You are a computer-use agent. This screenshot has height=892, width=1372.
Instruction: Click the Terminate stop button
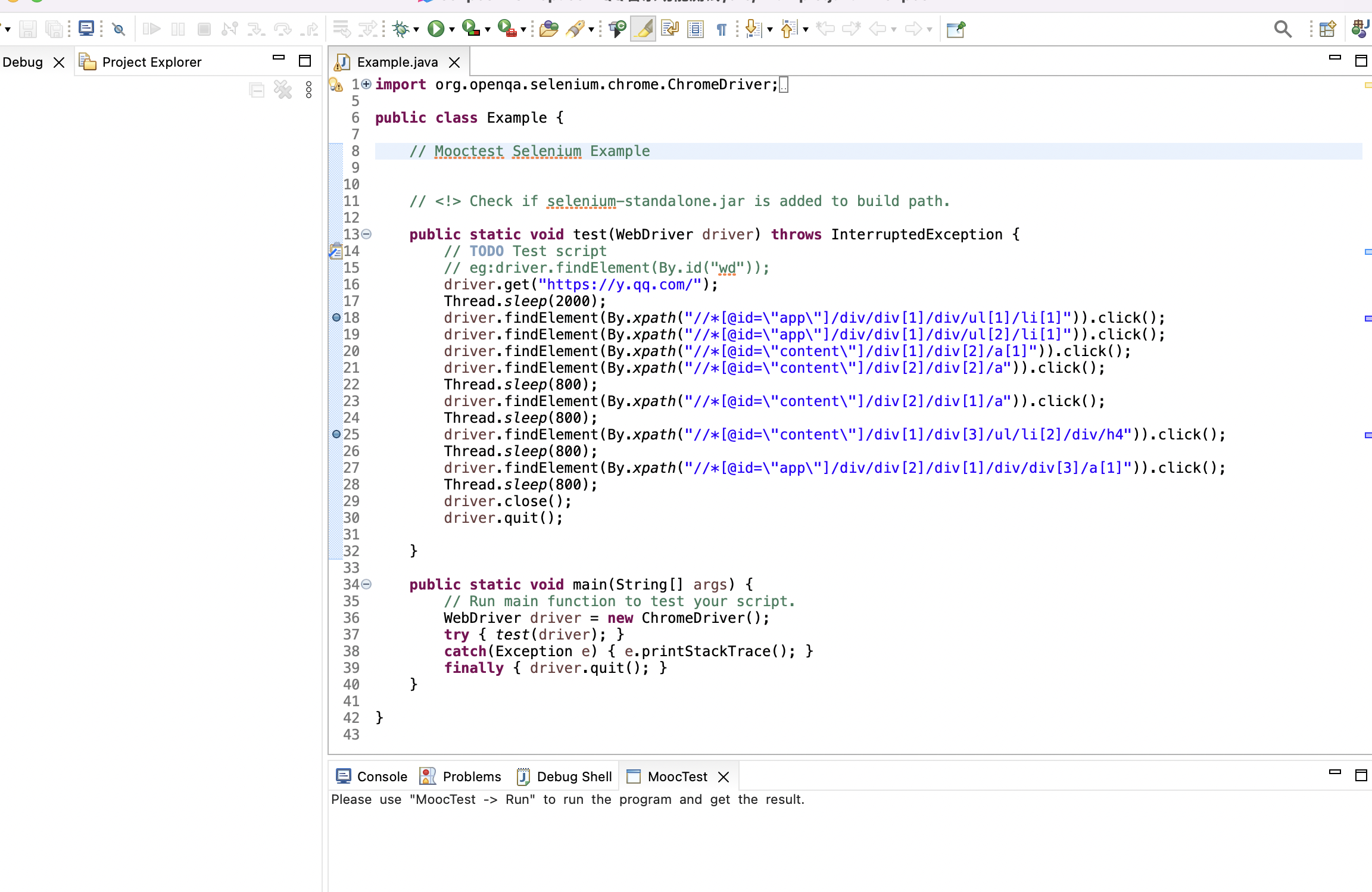204,29
